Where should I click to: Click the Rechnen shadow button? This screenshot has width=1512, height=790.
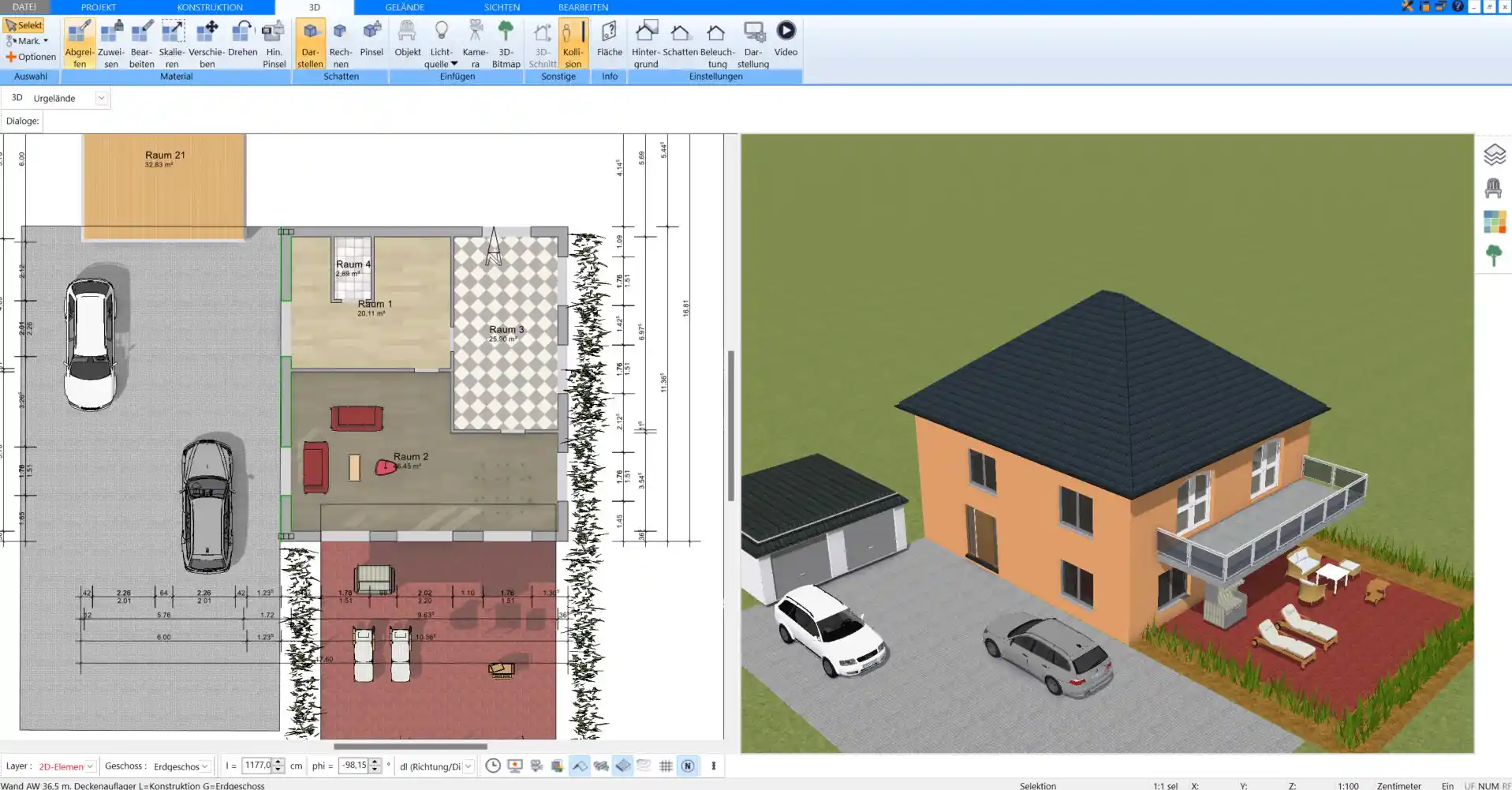(x=341, y=43)
